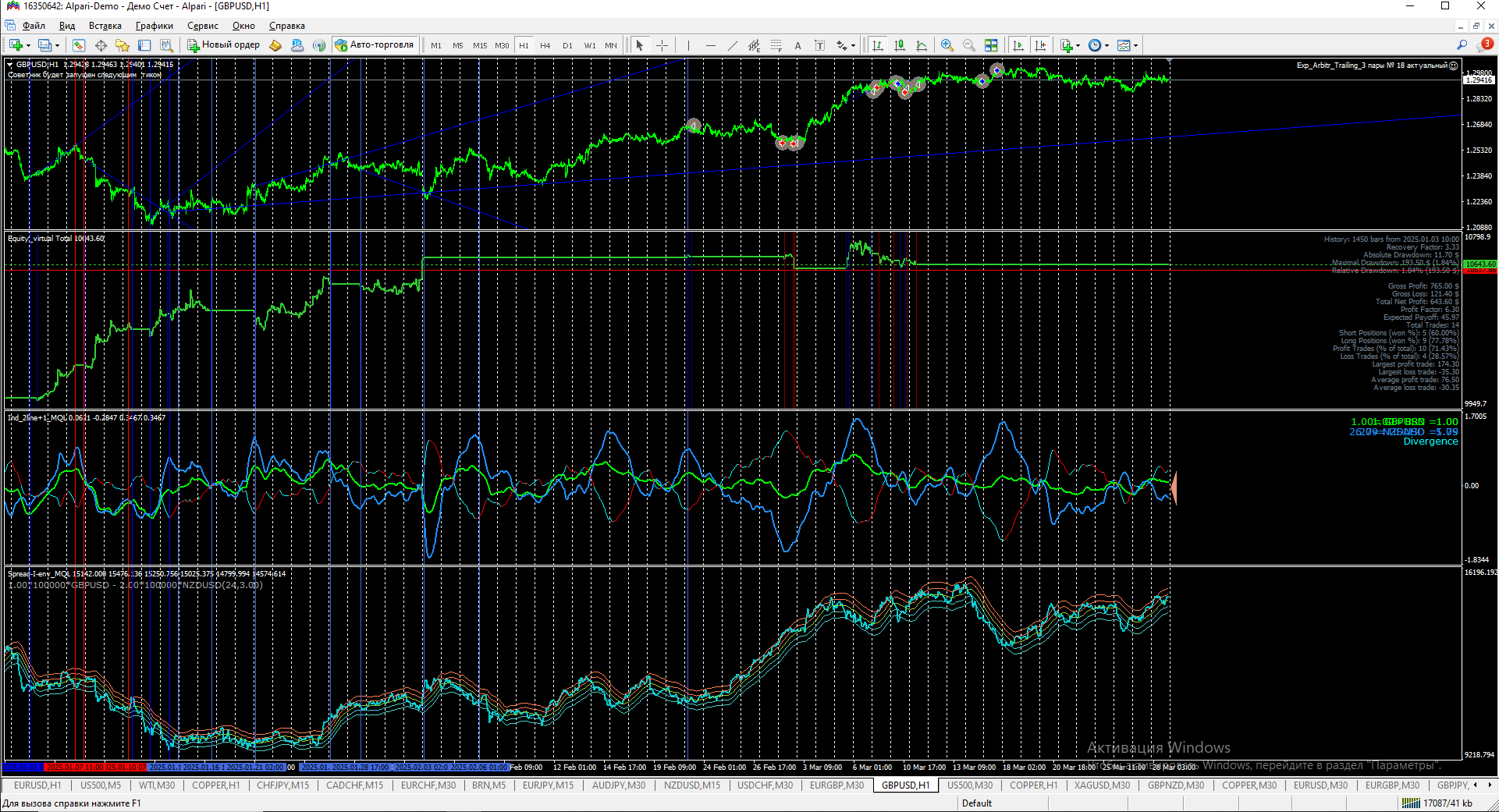
Task: Switch to the GBPNZD,M30 chart tab
Action: [1176, 785]
